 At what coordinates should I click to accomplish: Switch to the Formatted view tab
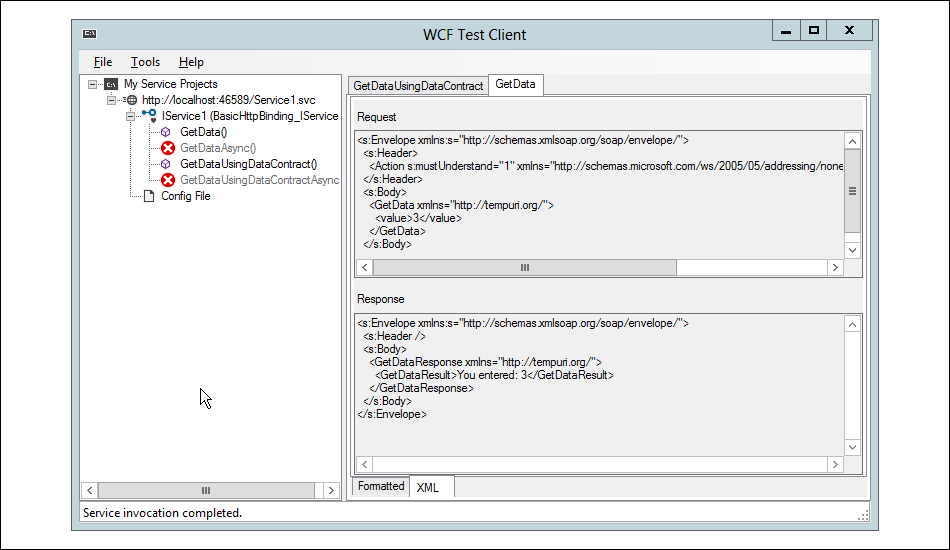coord(380,486)
